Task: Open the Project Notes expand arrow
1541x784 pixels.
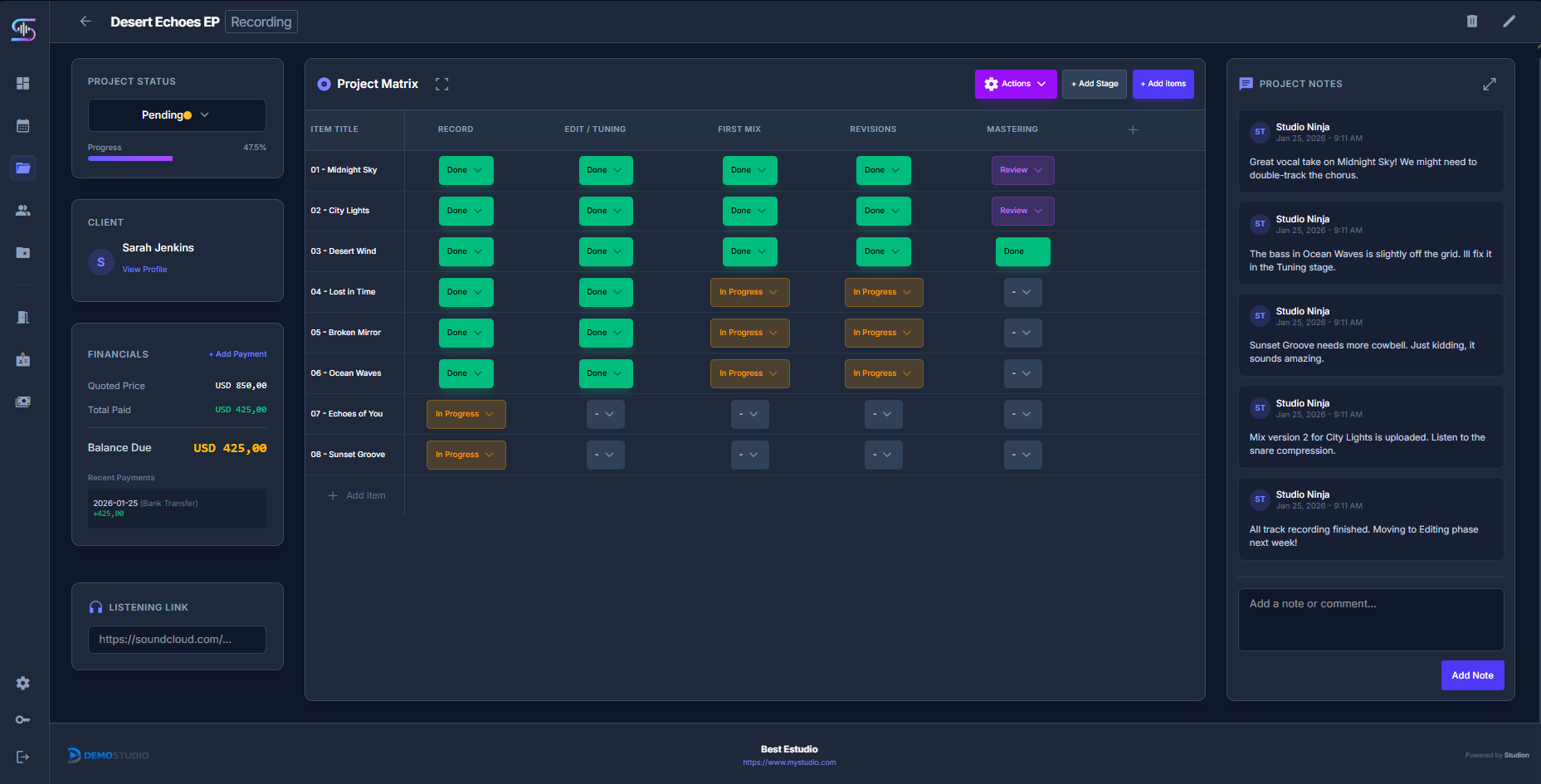Action: pos(1490,84)
